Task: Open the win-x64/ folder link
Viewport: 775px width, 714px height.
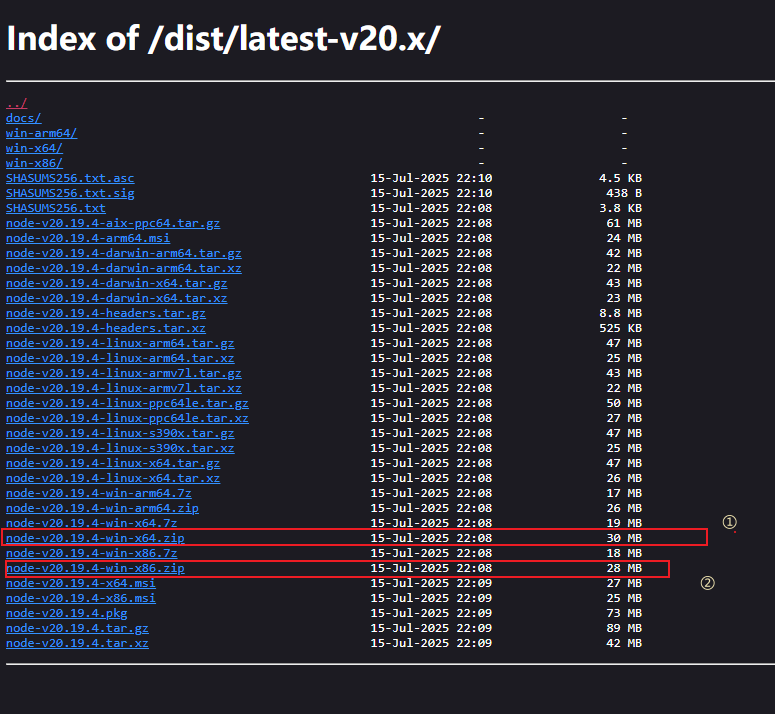Action: [34, 148]
